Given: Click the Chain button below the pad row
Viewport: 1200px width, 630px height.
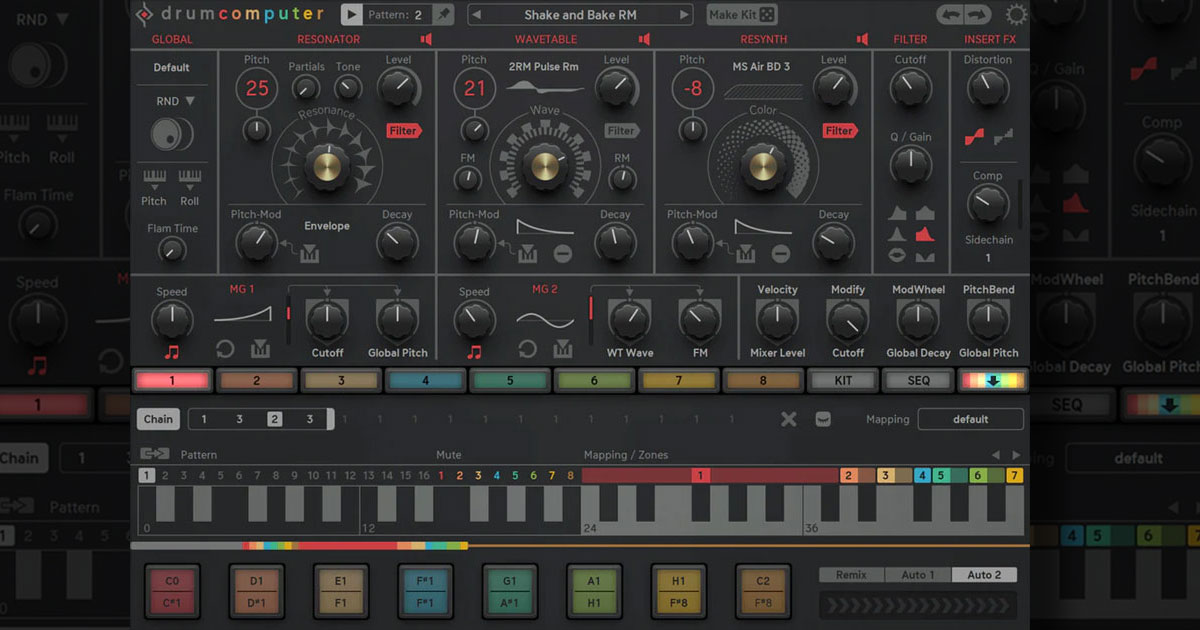Looking at the screenshot, I should pos(157,419).
